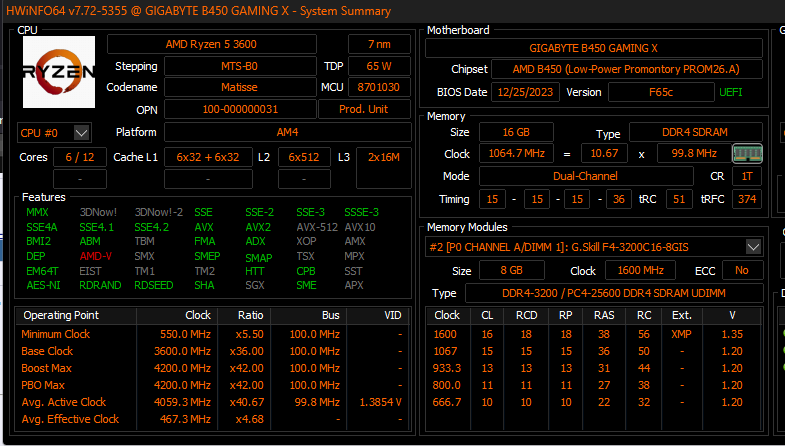Click the AVX2 feature indicator

pos(259,227)
